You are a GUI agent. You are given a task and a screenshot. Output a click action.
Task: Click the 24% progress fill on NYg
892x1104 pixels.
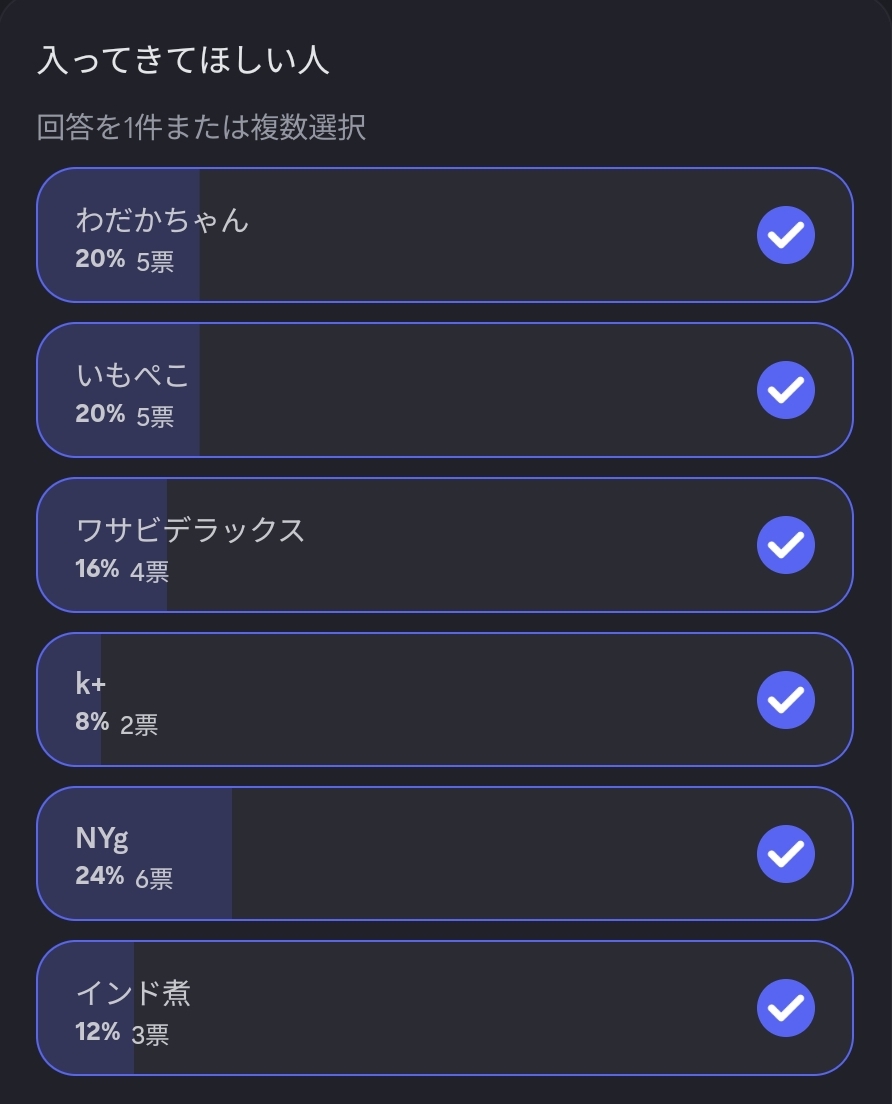pyautogui.click(x=134, y=854)
